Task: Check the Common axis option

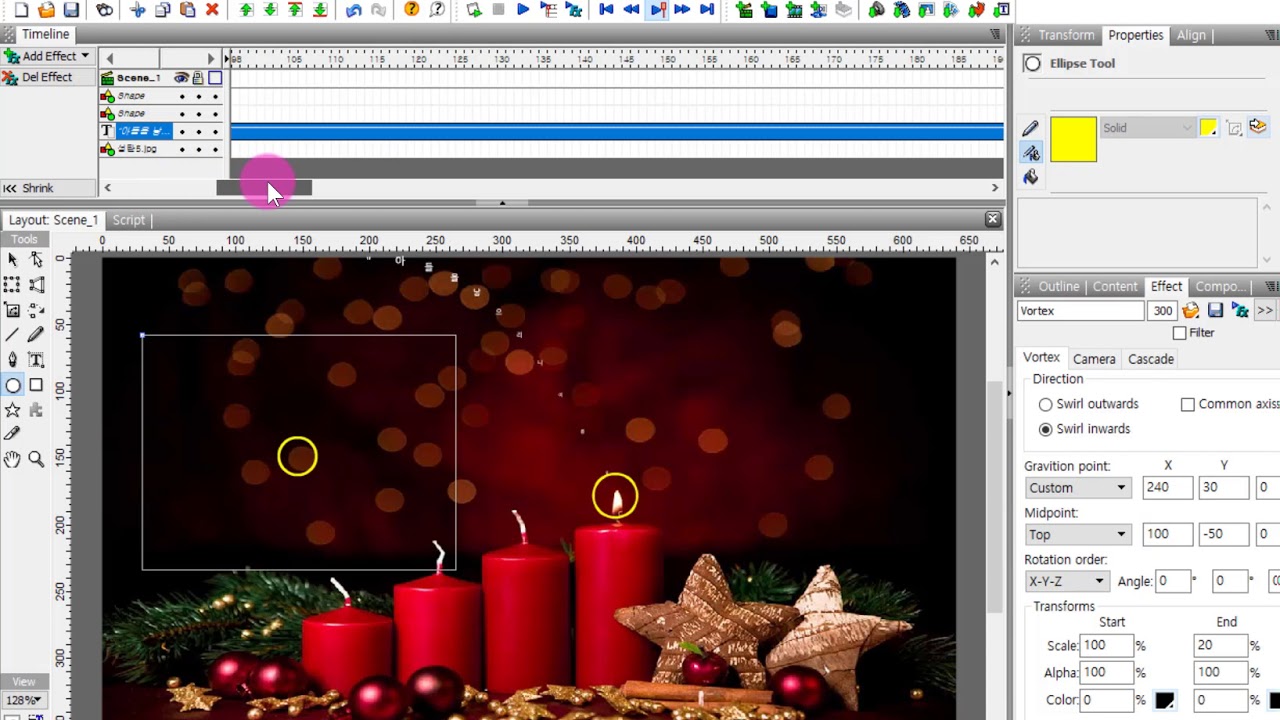Action: point(1188,404)
